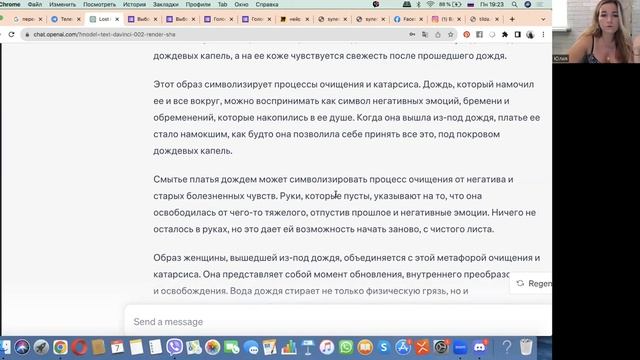Screen dimensions: 640x360
Task: Open the Файл menu
Action: [35, 4]
